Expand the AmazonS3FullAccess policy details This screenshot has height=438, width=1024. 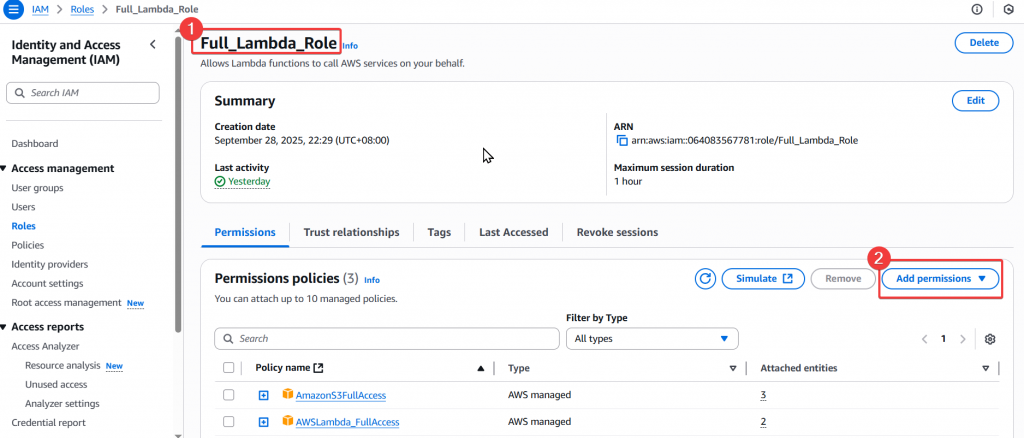click(263, 395)
